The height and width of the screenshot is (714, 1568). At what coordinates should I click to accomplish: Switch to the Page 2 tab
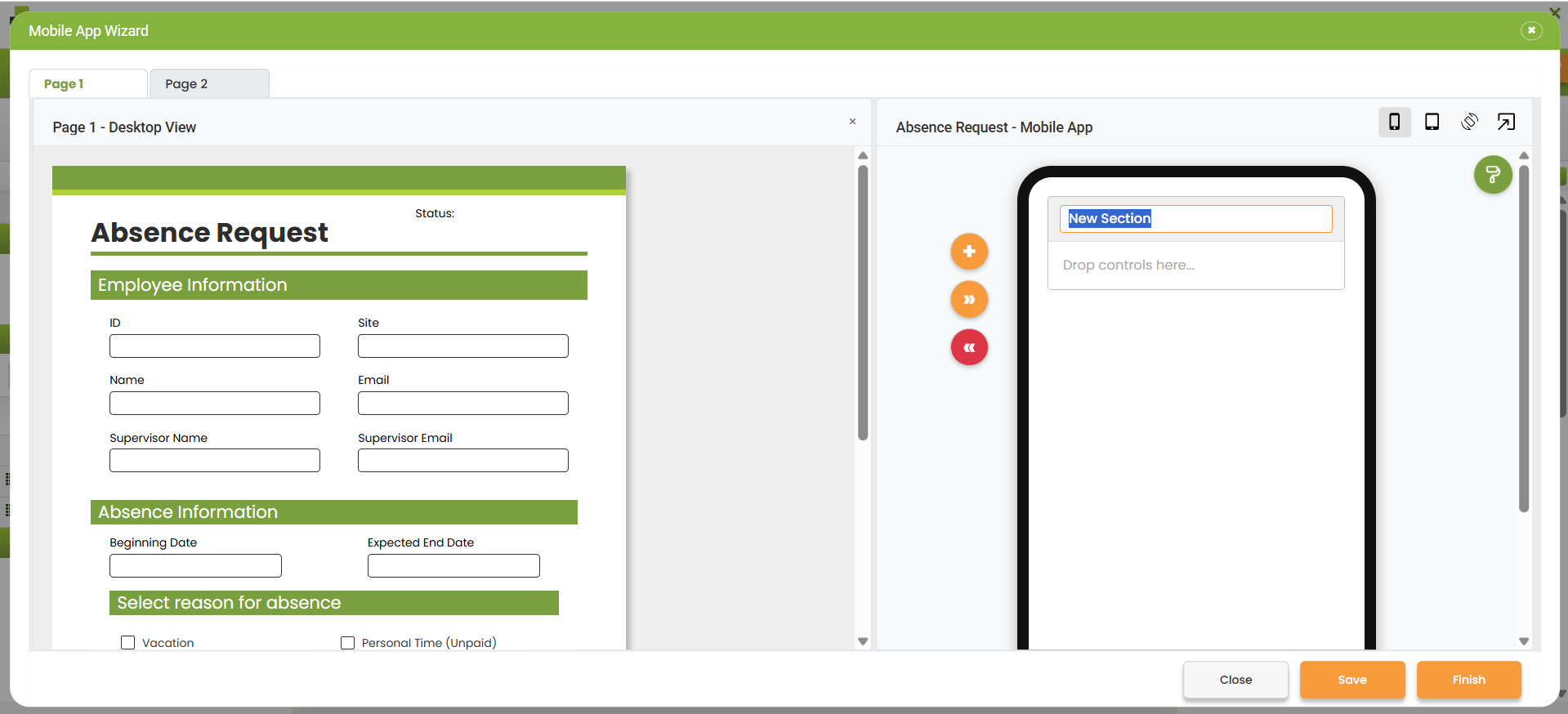coord(209,83)
